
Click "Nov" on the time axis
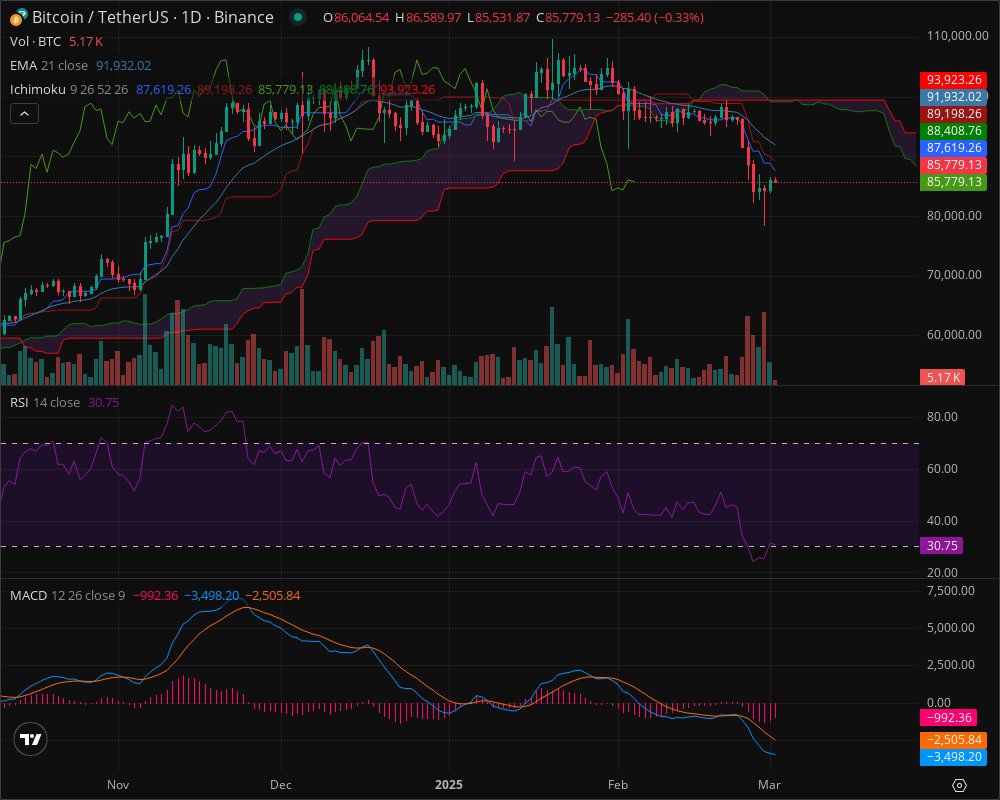pos(117,785)
